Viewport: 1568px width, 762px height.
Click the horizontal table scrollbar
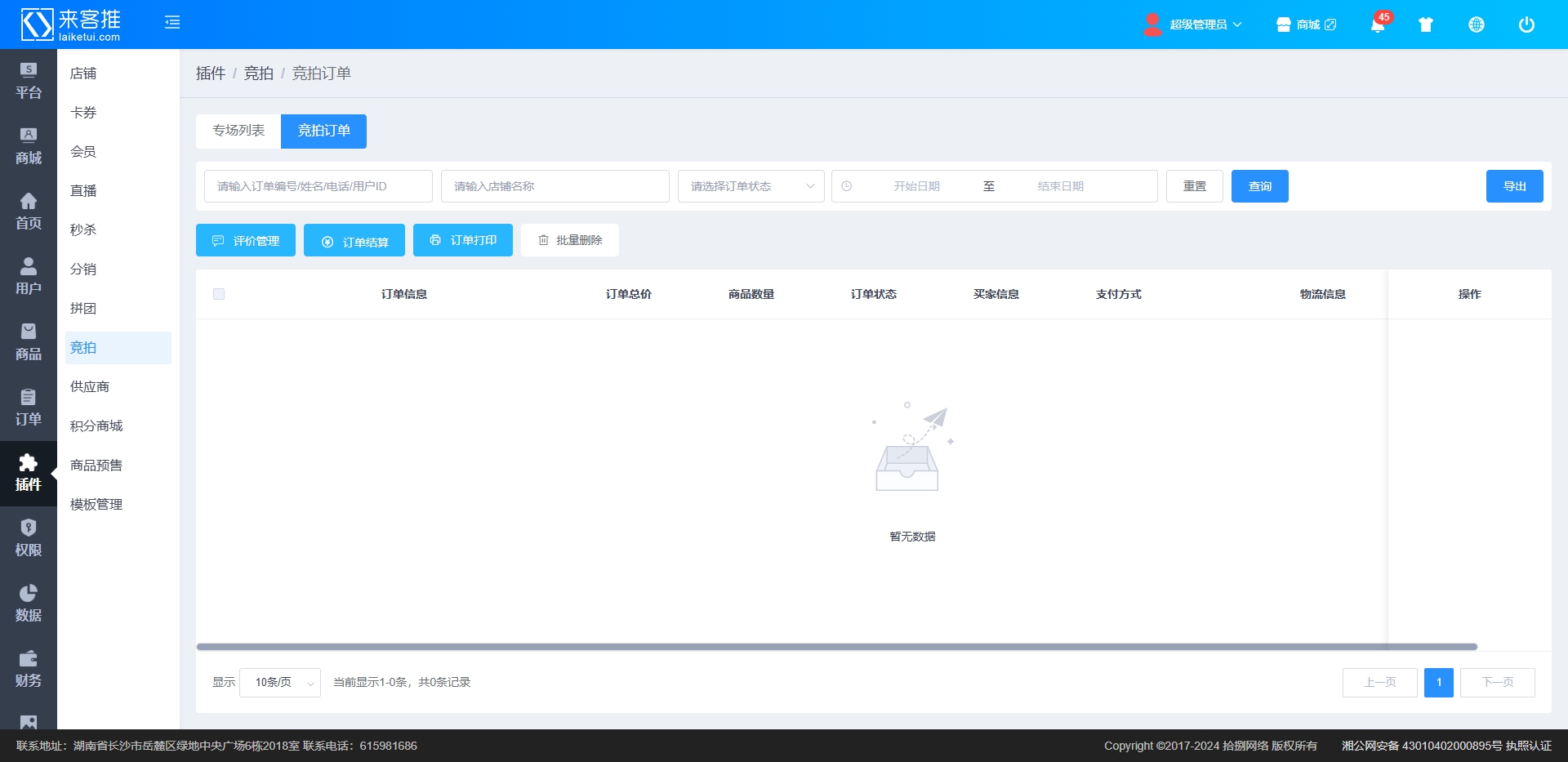[x=836, y=647]
